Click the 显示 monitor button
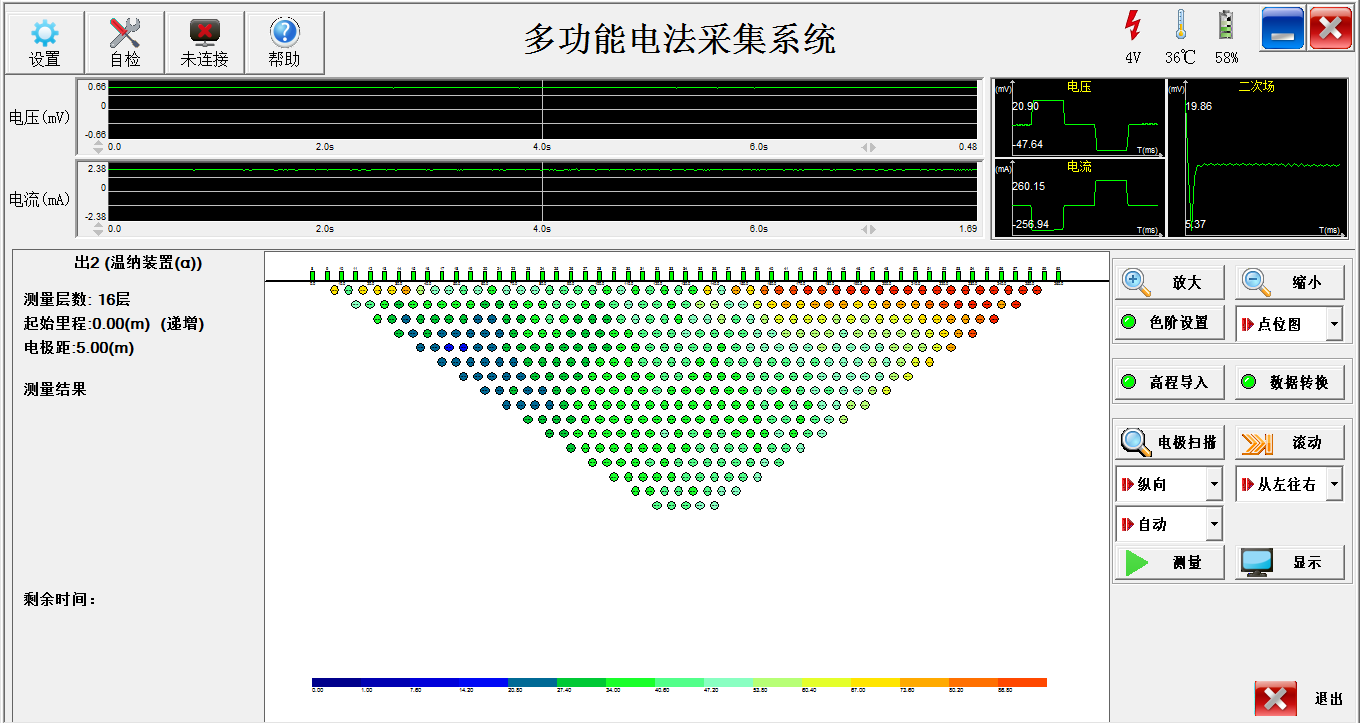This screenshot has width=1360, height=723. coord(1289,562)
